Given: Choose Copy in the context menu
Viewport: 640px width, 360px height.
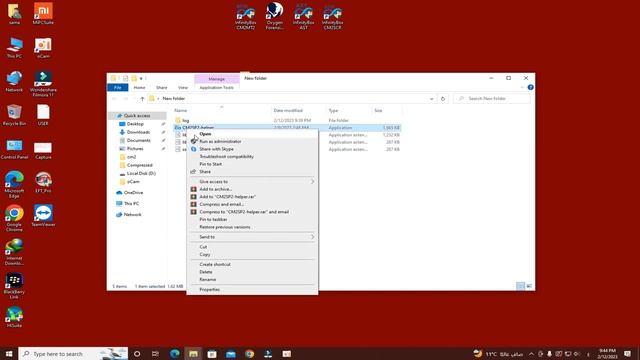Looking at the screenshot, I should point(204,255).
